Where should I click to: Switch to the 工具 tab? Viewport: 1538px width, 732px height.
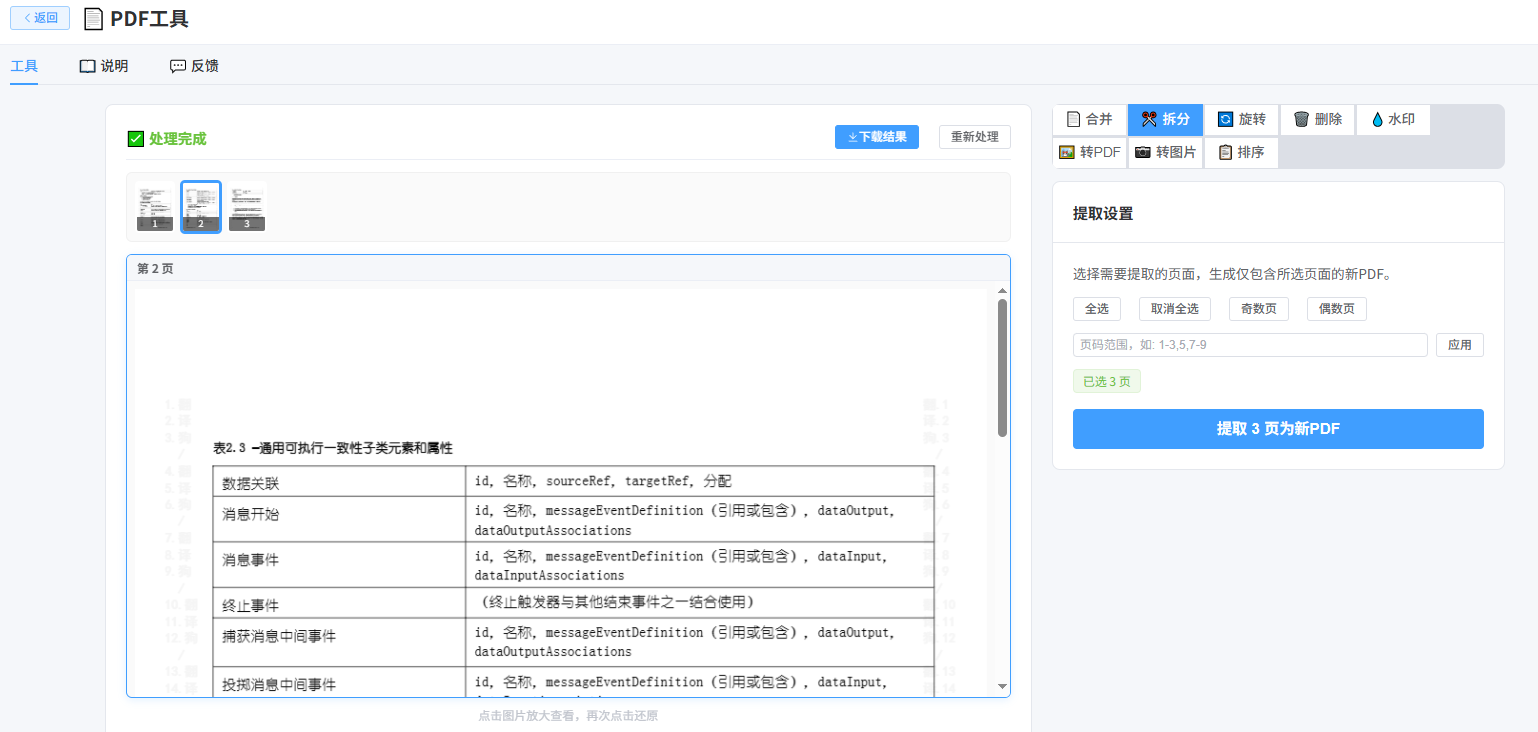pos(24,66)
